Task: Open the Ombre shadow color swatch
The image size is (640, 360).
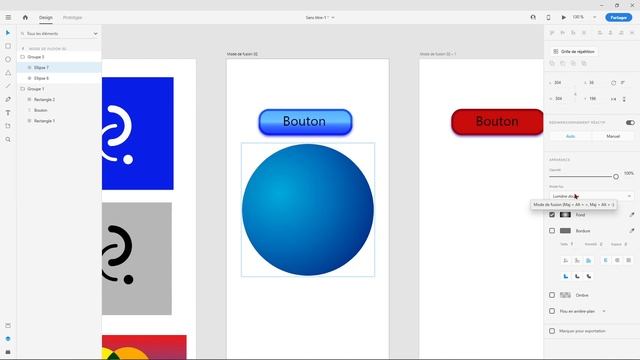Action: [565, 295]
